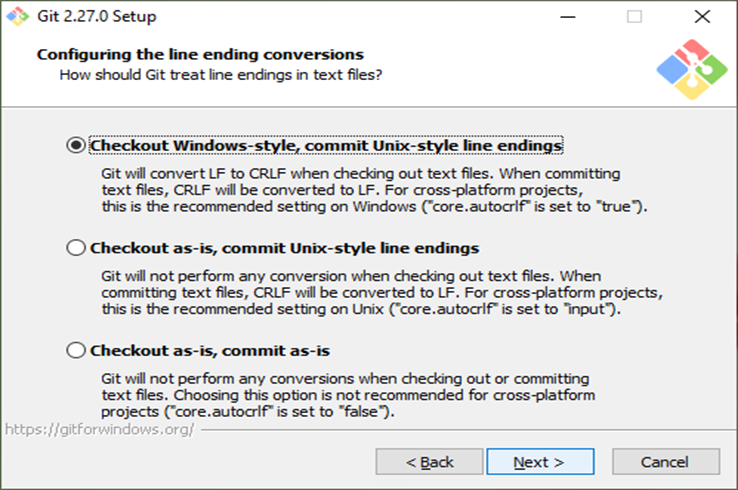The width and height of the screenshot is (738, 490).
Task: Enable the Checkout as-is, commit as-is radio
Action: (x=75, y=351)
